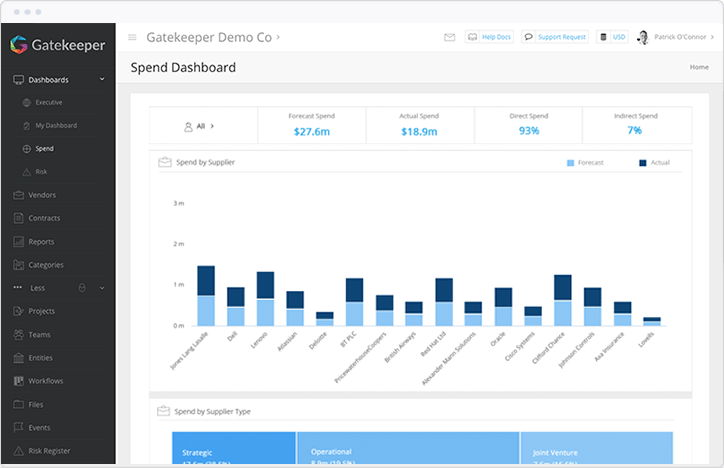
Task: Click the Forecast Spend $27.6m value
Action: click(312, 132)
